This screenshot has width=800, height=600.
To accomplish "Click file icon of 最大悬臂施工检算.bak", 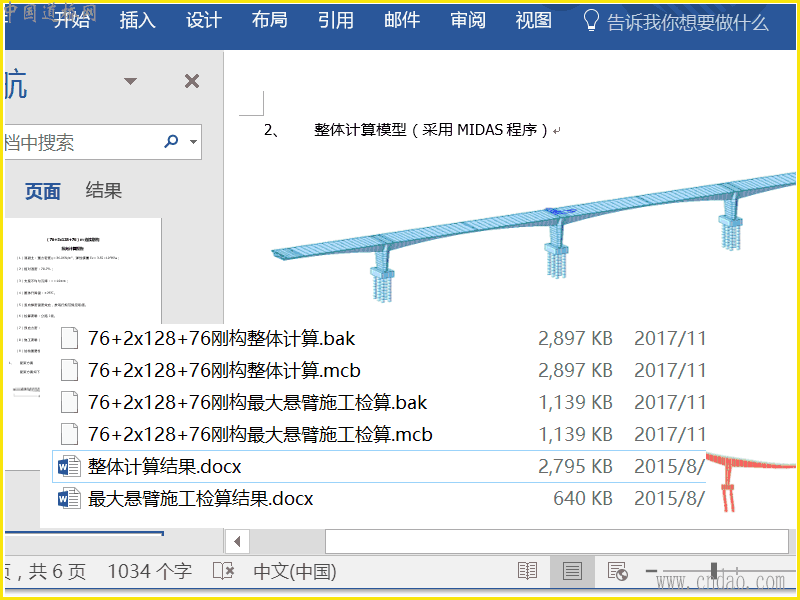I will click(69, 403).
